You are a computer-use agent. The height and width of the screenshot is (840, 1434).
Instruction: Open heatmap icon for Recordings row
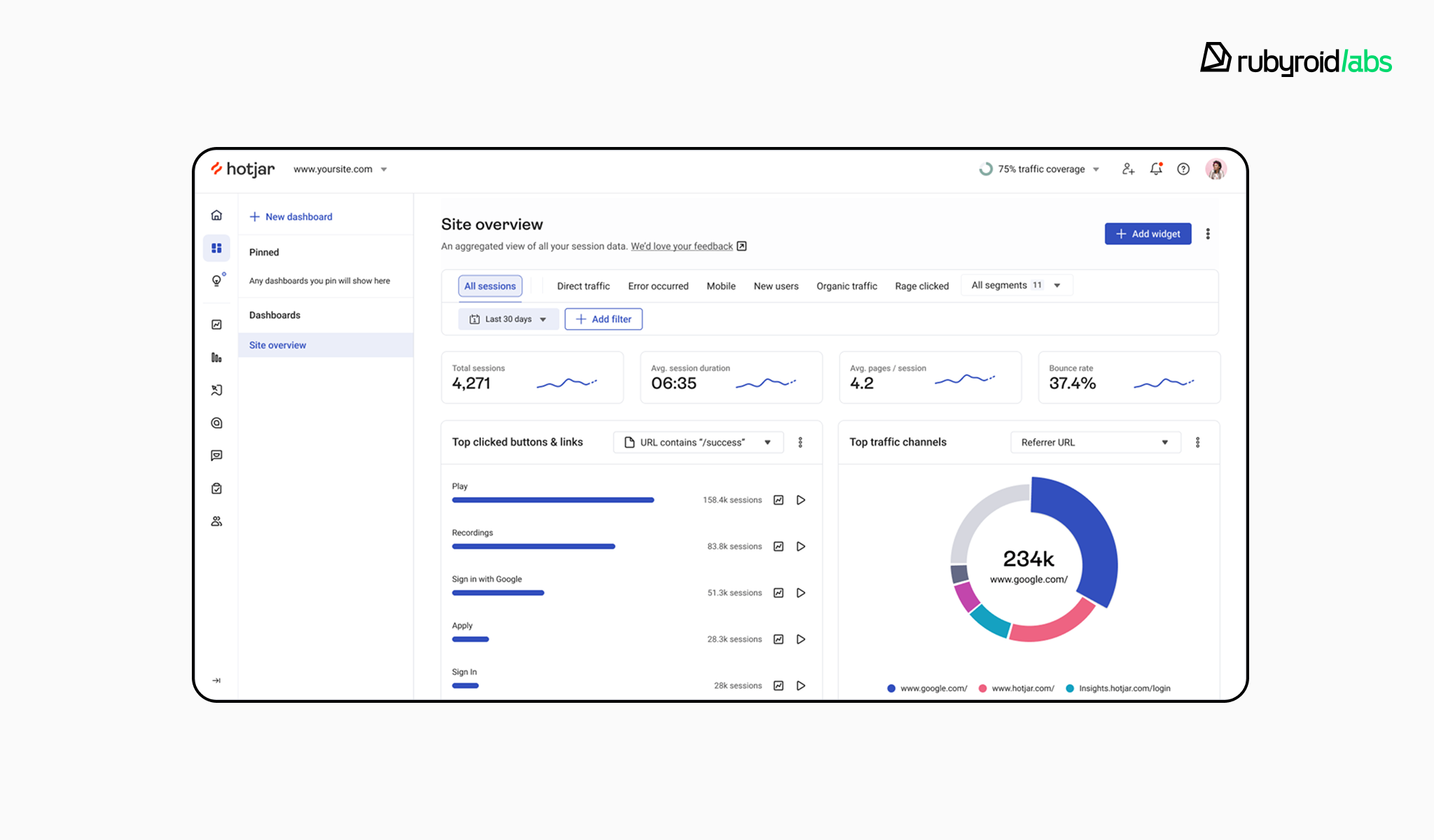[779, 547]
